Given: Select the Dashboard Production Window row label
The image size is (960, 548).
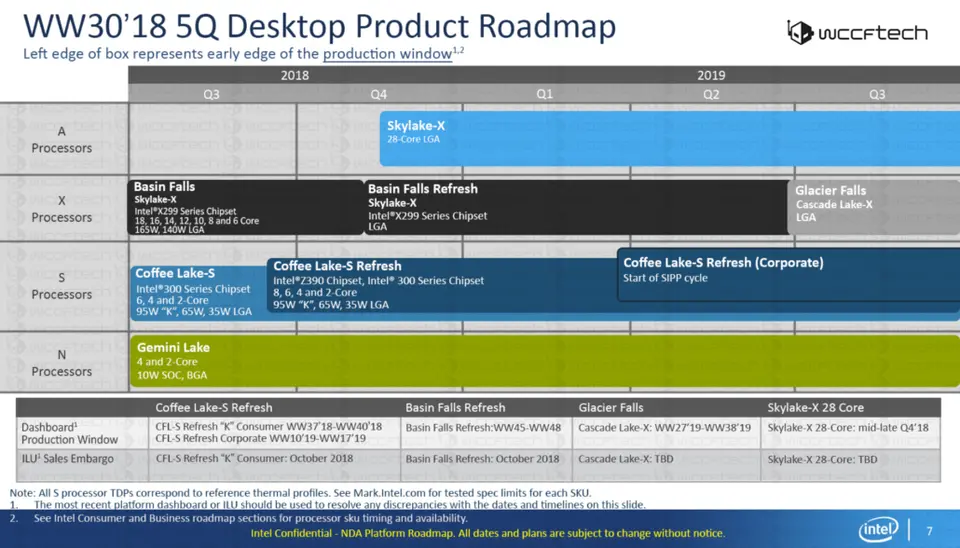Looking at the screenshot, I should pyautogui.click(x=70, y=433).
